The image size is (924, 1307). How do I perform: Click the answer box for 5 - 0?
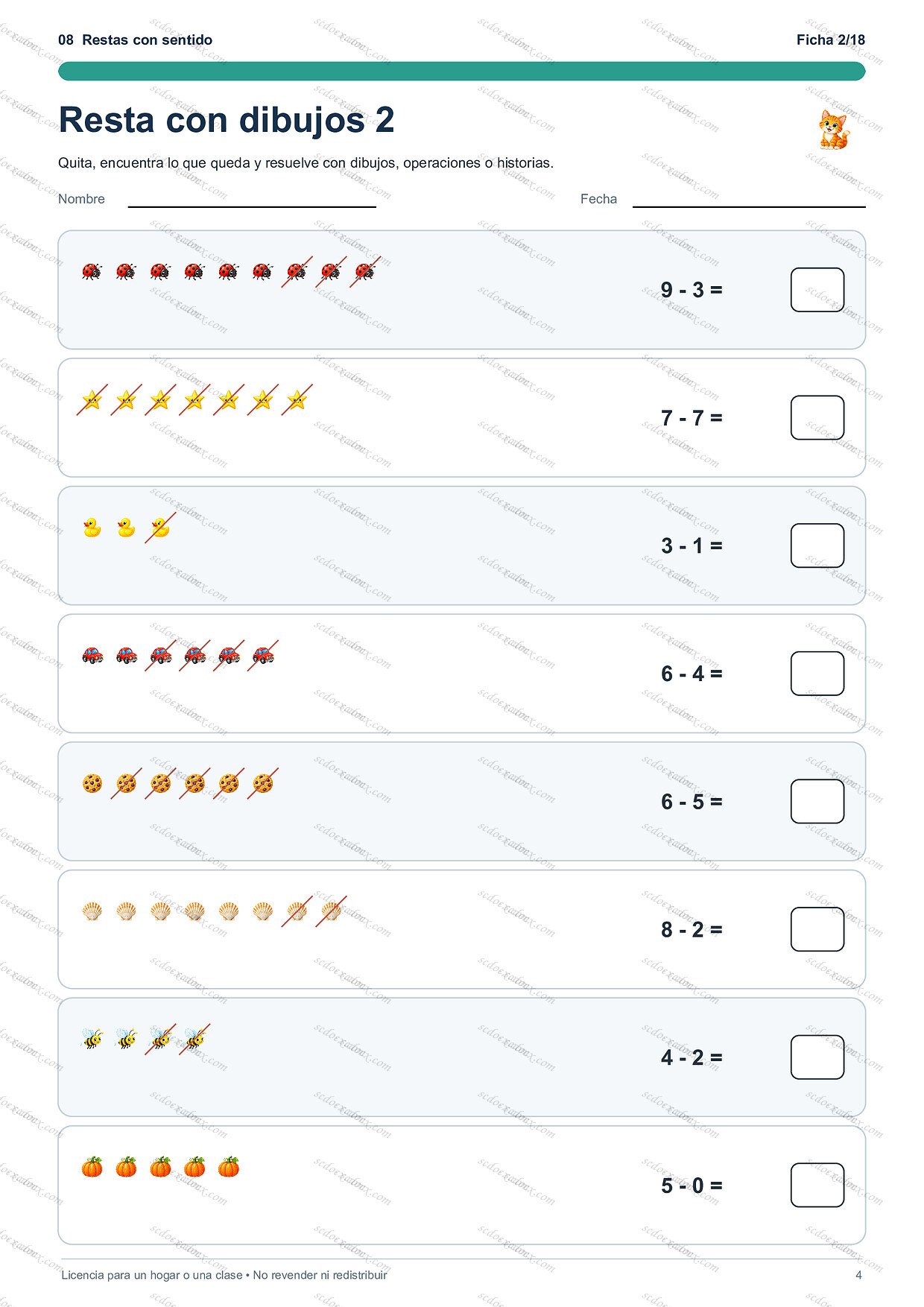(x=817, y=1186)
